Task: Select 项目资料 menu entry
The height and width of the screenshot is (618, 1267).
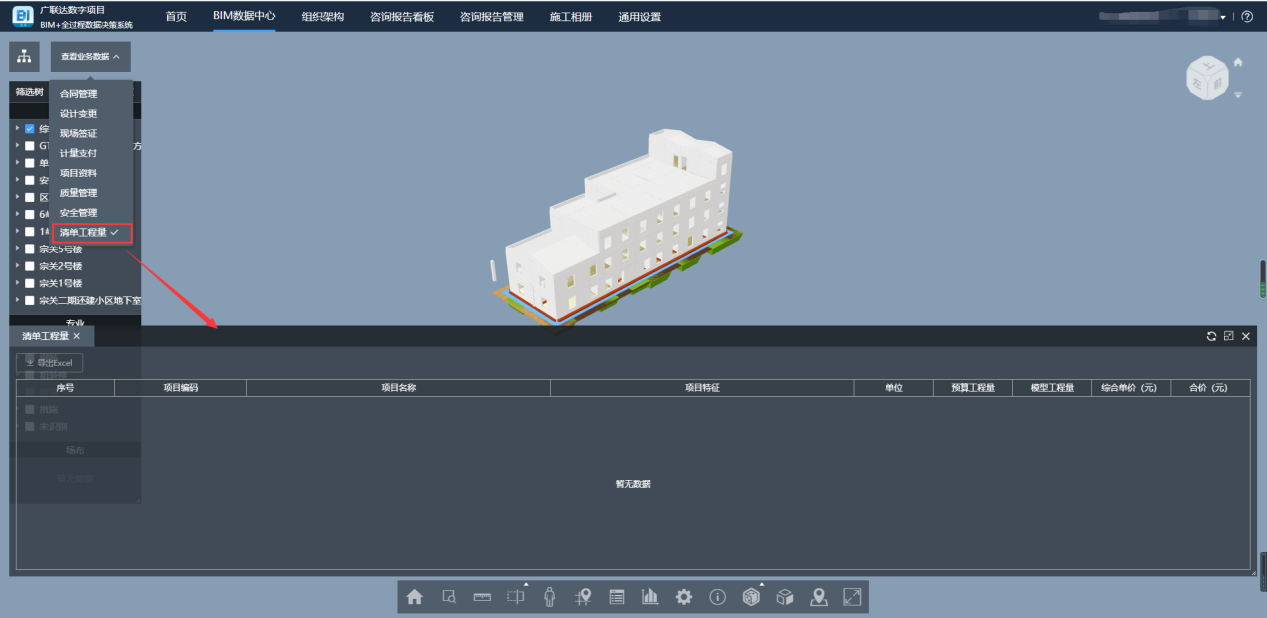Action: click(x=79, y=173)
